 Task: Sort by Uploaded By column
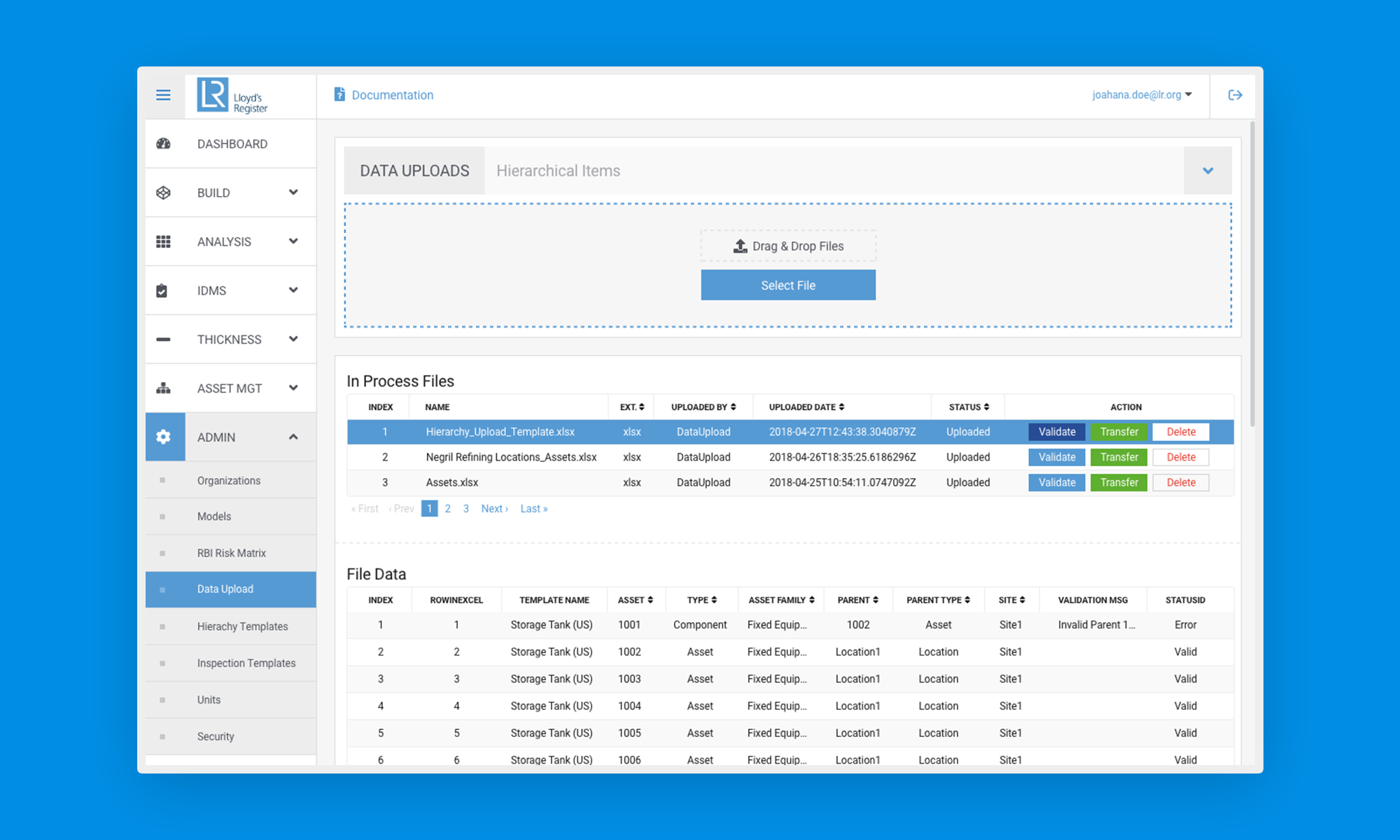click(733, 407)
